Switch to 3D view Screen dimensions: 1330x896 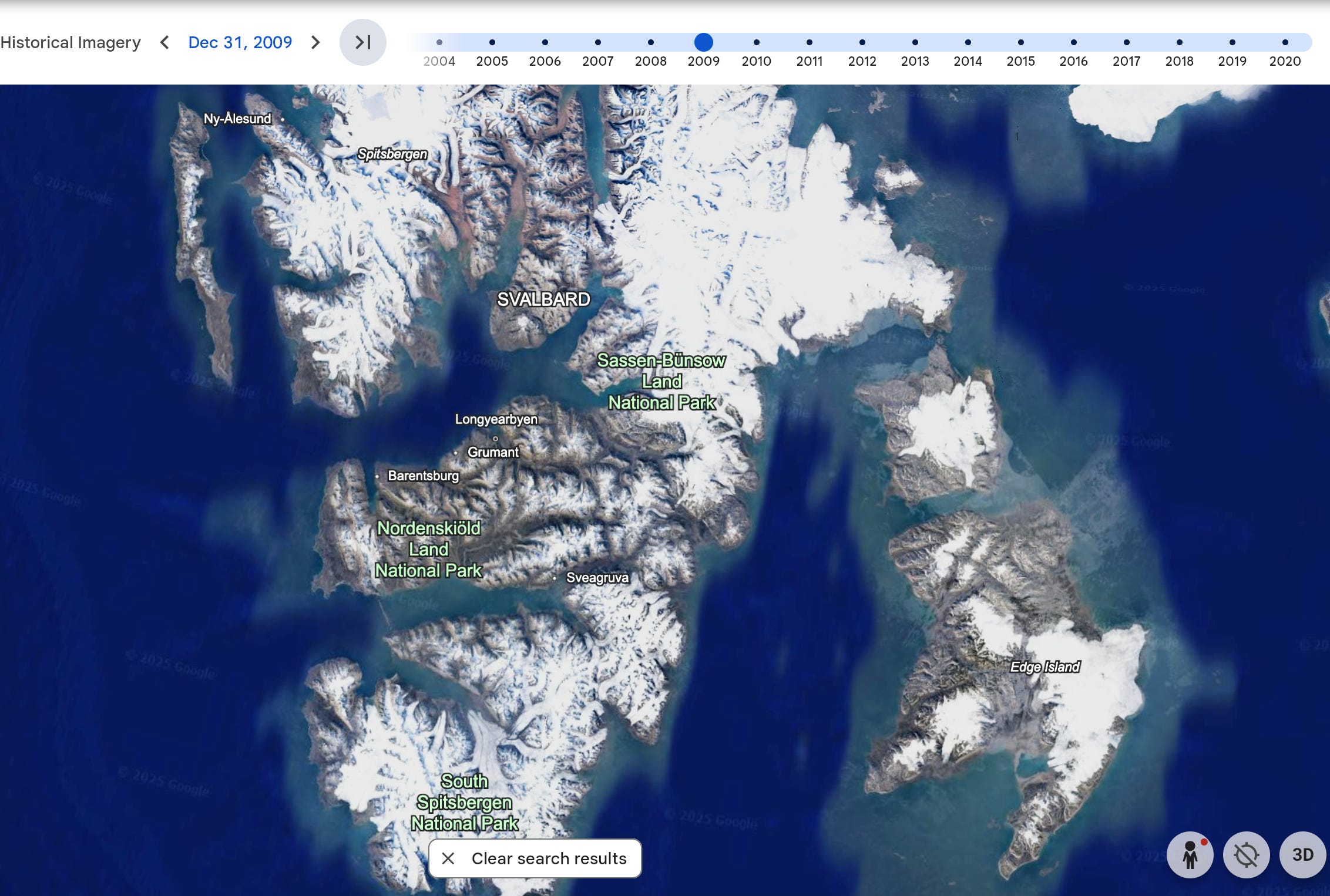point(1302,855)
